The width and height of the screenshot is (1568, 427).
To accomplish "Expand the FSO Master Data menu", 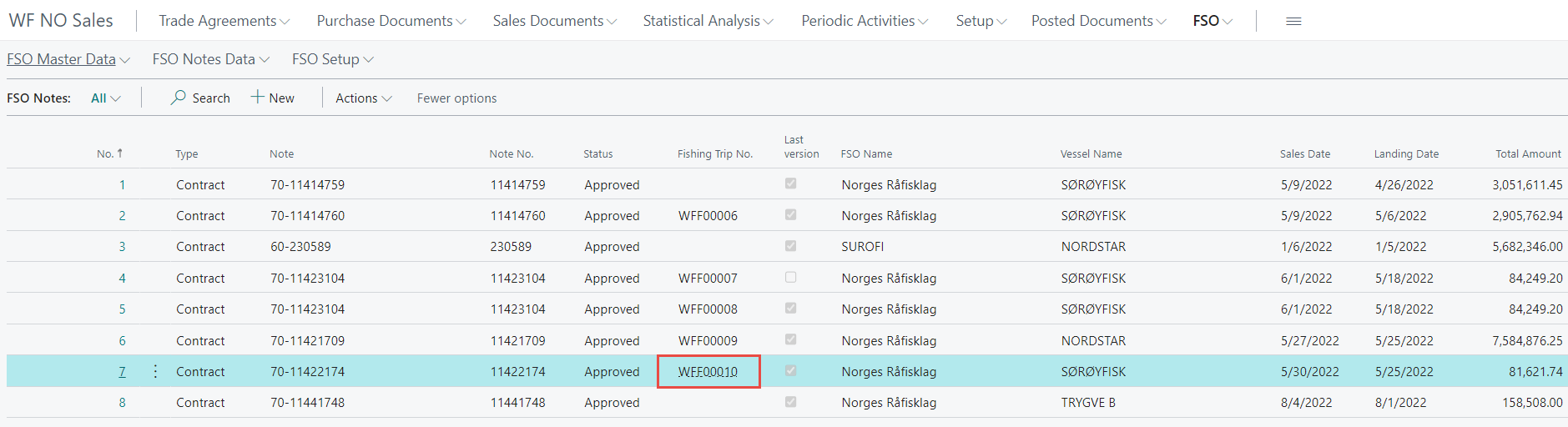I will click(x=68, y=59).
